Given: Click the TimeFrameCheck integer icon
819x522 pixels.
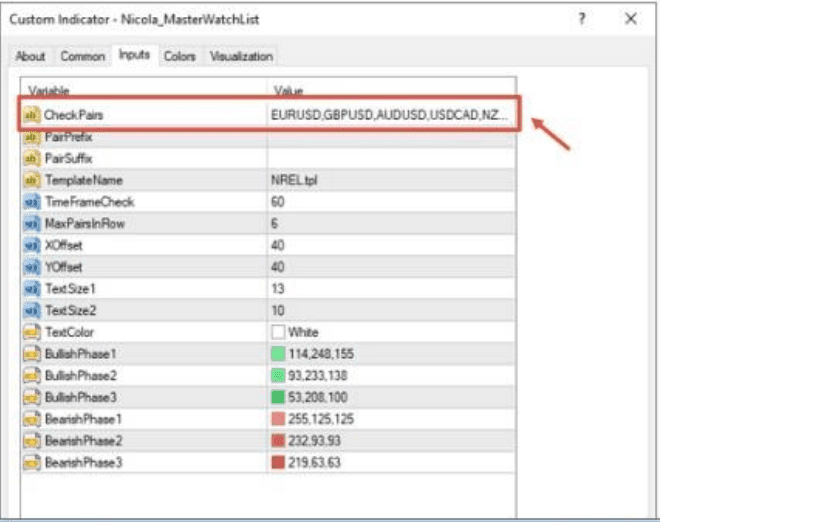Looking at the screenshot, I should tap(31, 202).
